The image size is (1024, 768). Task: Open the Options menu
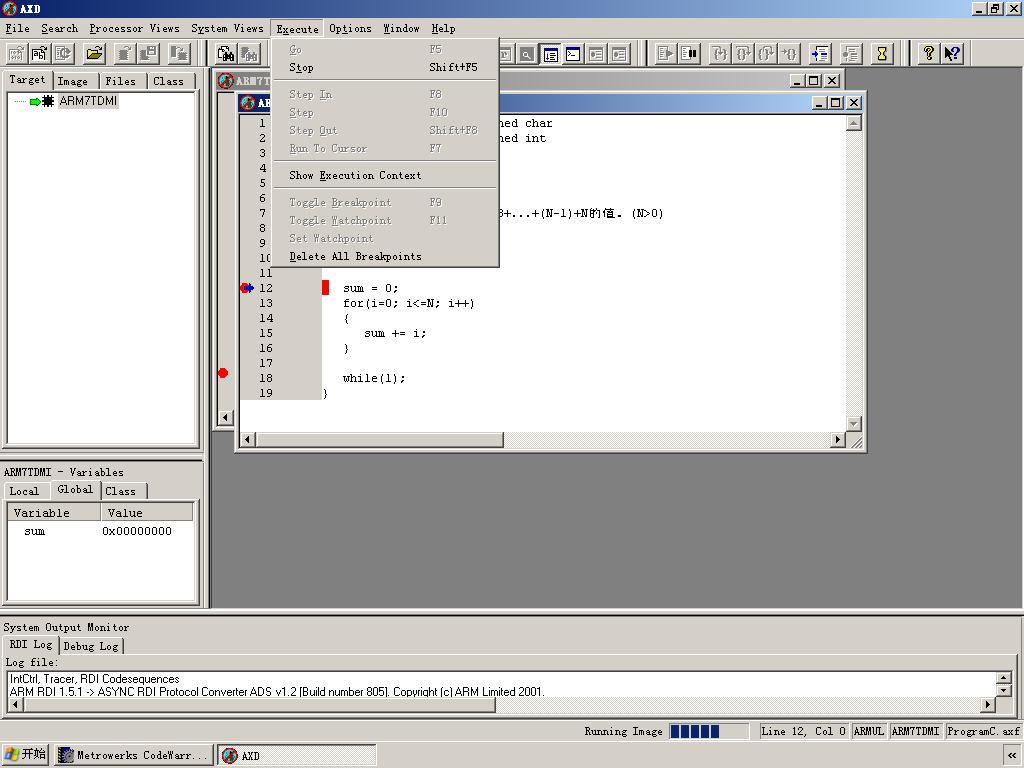pyautogui.click(x=350, y=29)
